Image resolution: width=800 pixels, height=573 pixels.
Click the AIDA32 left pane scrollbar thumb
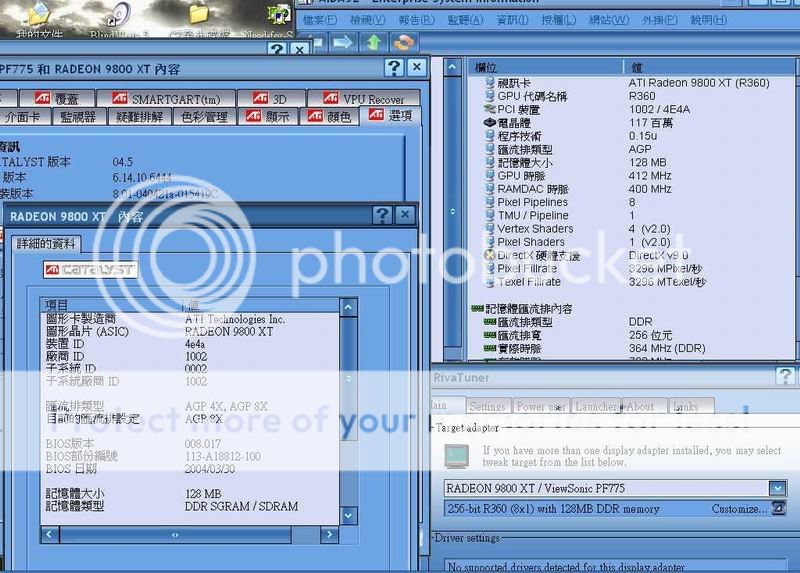click(x=453, y=212)
